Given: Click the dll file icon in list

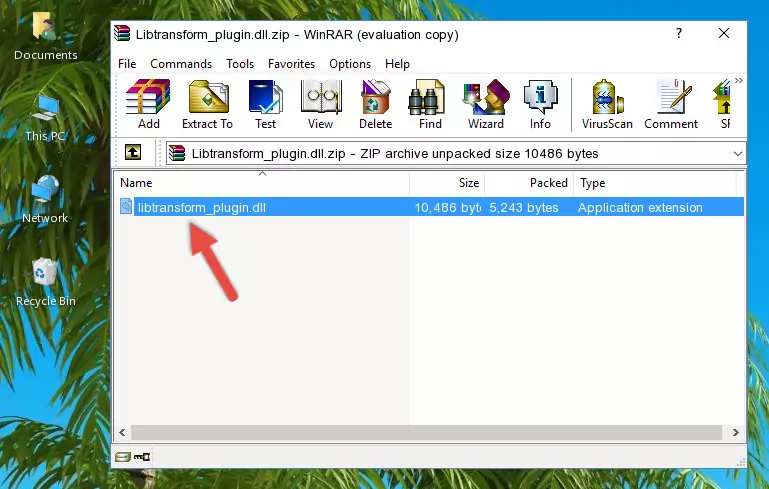Looking at the screenshot, I should tap(126, 206).
